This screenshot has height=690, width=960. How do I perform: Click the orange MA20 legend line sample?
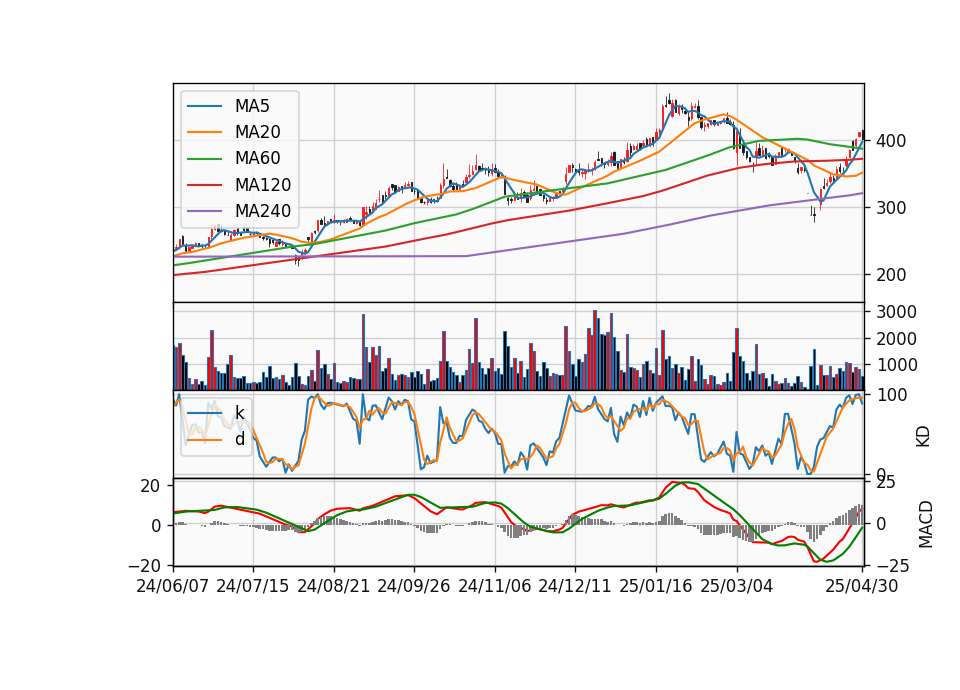point(204,132)
